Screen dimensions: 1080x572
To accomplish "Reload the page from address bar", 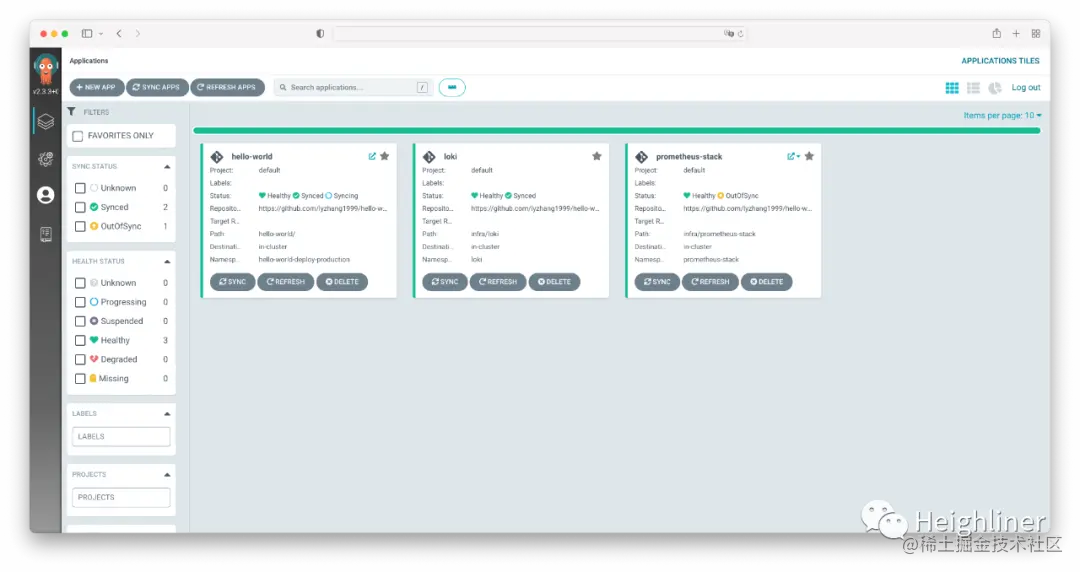I will (x=741, y=33).
